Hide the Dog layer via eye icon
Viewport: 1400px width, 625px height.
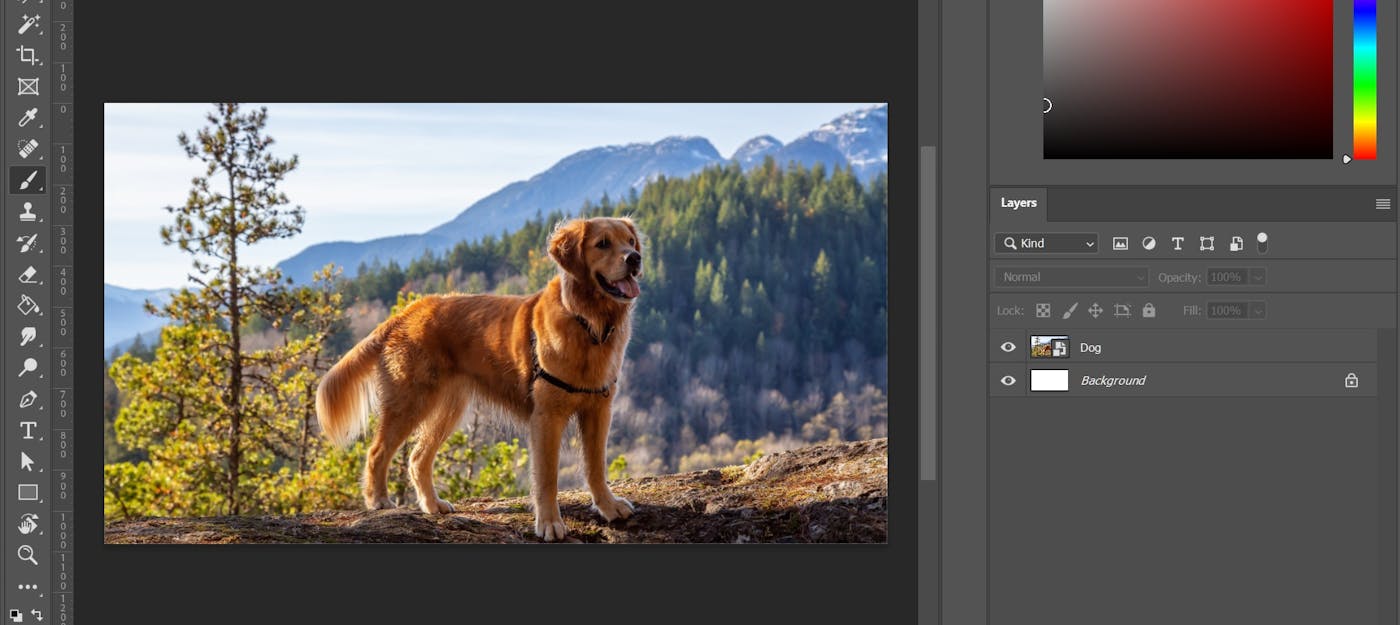[1008, 347]
